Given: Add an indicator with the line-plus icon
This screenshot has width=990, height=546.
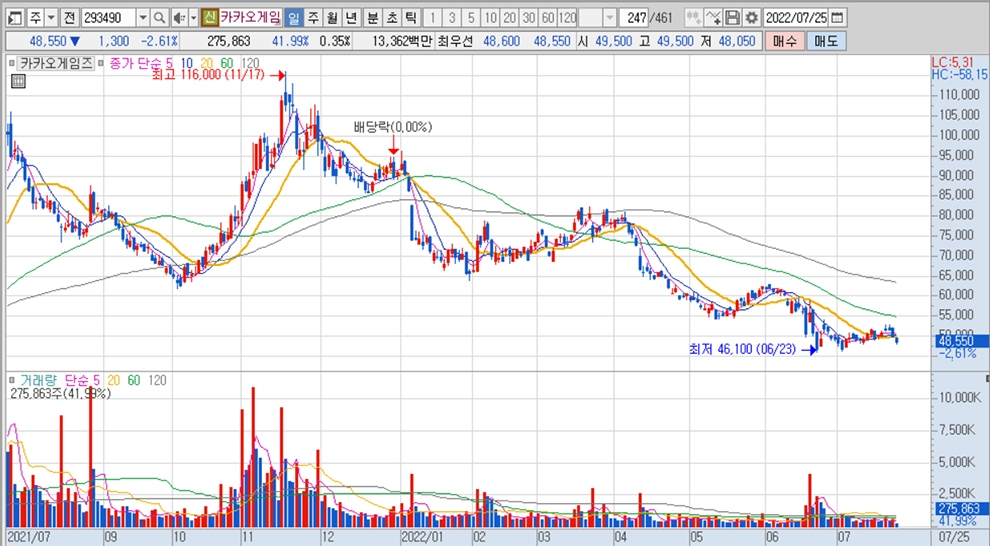Looking at the screenshot, I should (x=713, y=18).
